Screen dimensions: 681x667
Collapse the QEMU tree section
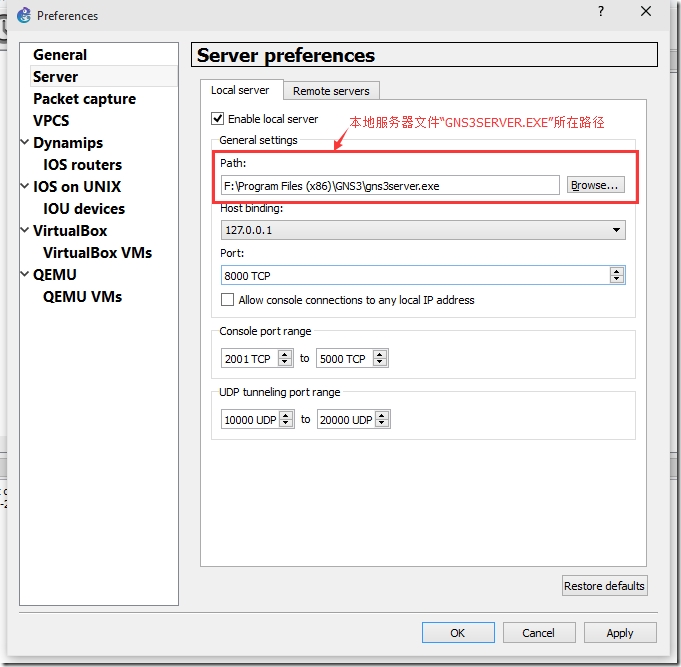pyautogui.click(x=25, y=274)
